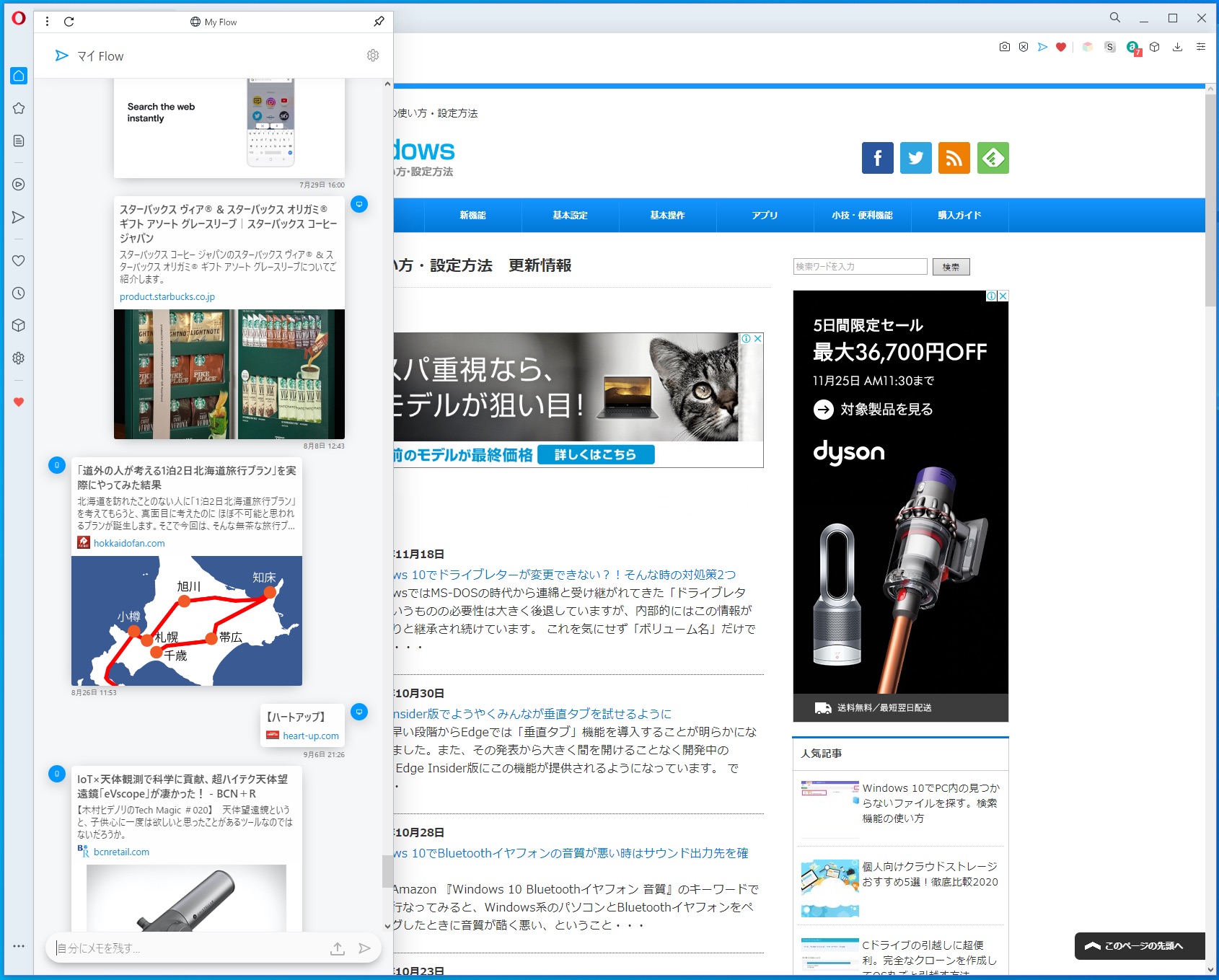The width and height of the screenshot is (1219, 980).
Task: Open 個人向けクラウドストレージ popular article
Action: (x=930, y=874)
